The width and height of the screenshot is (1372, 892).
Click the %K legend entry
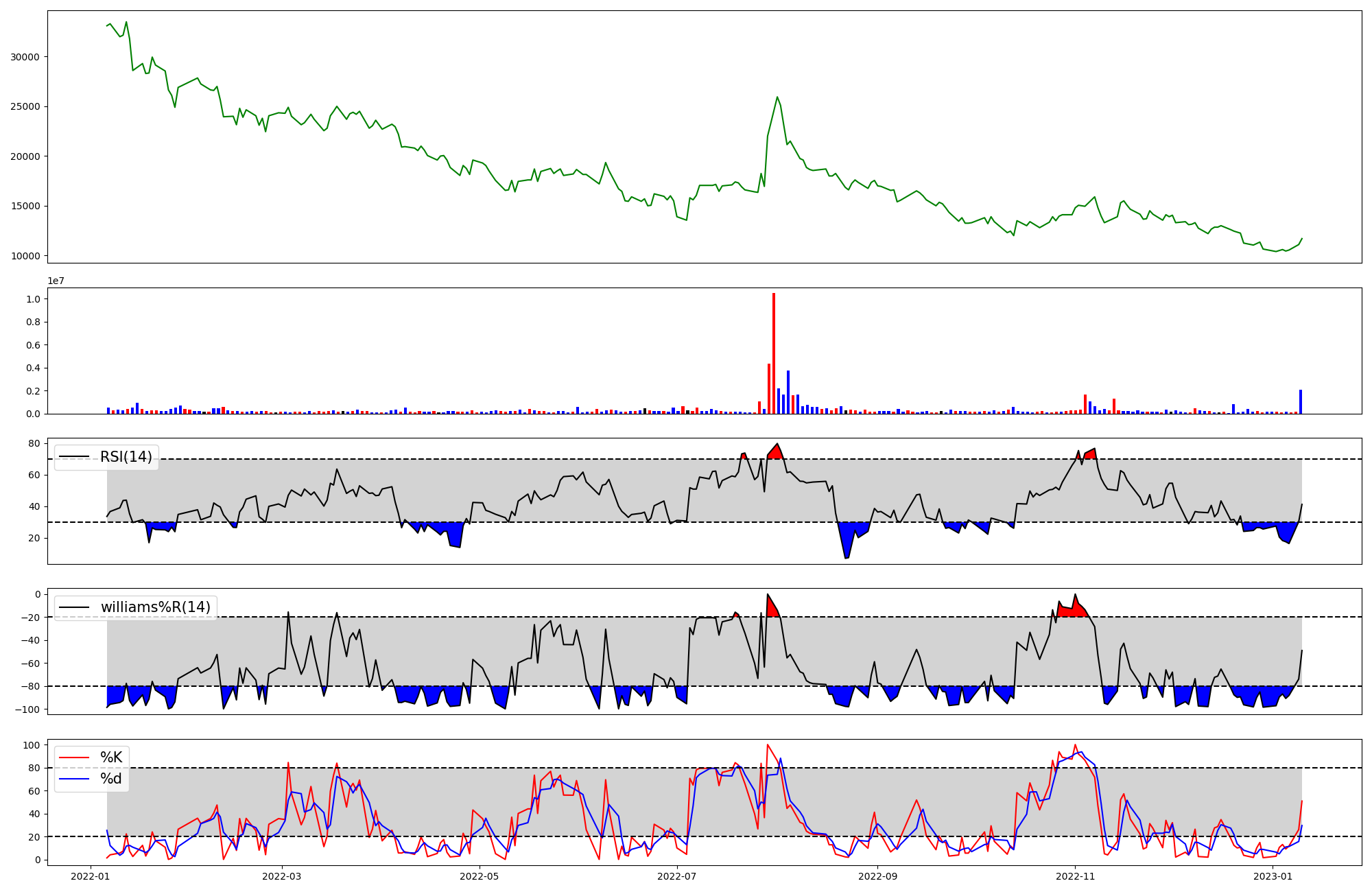(110, 758)
